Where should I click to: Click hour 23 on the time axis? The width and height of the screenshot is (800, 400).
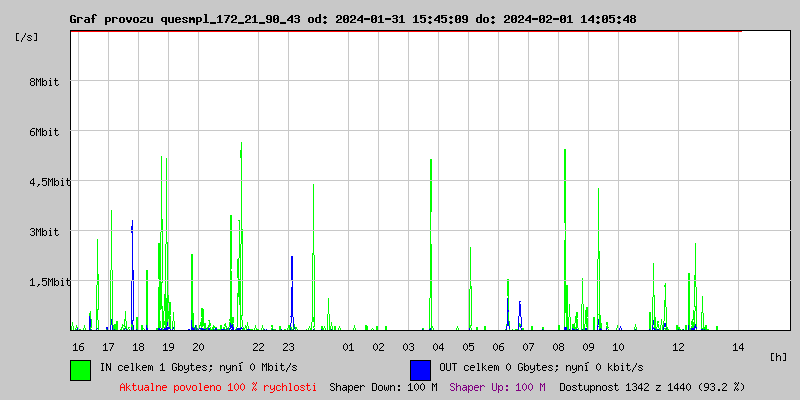pyautogui.click(x=288, y=347)
